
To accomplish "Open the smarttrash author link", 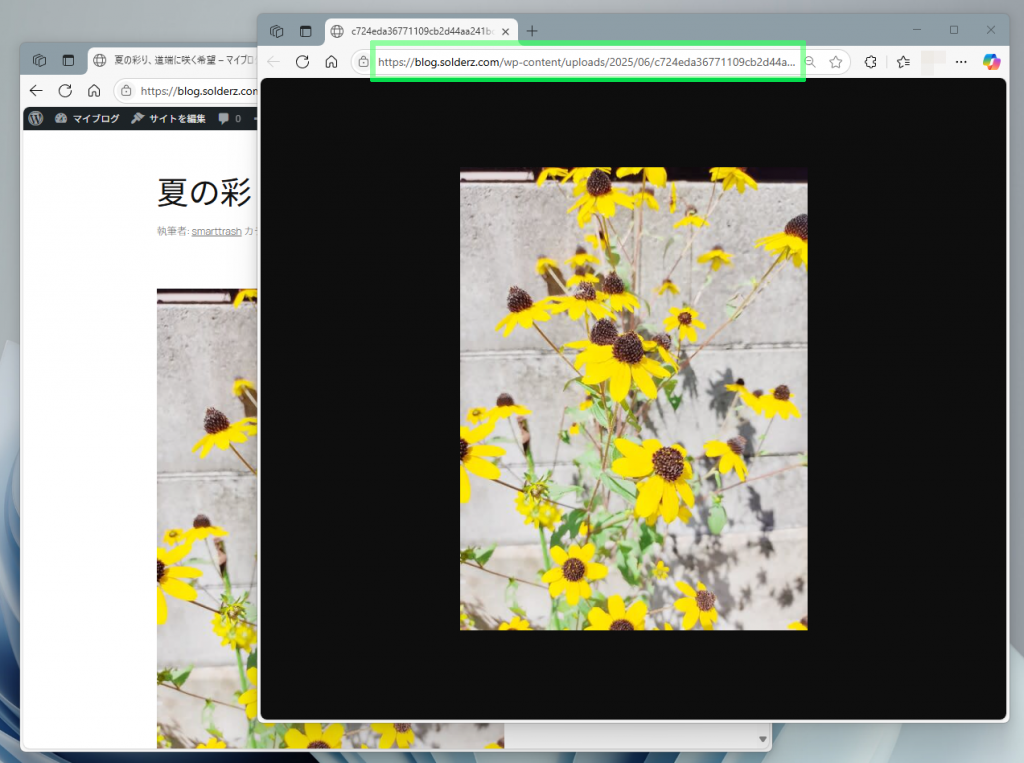I will [217, 231].
